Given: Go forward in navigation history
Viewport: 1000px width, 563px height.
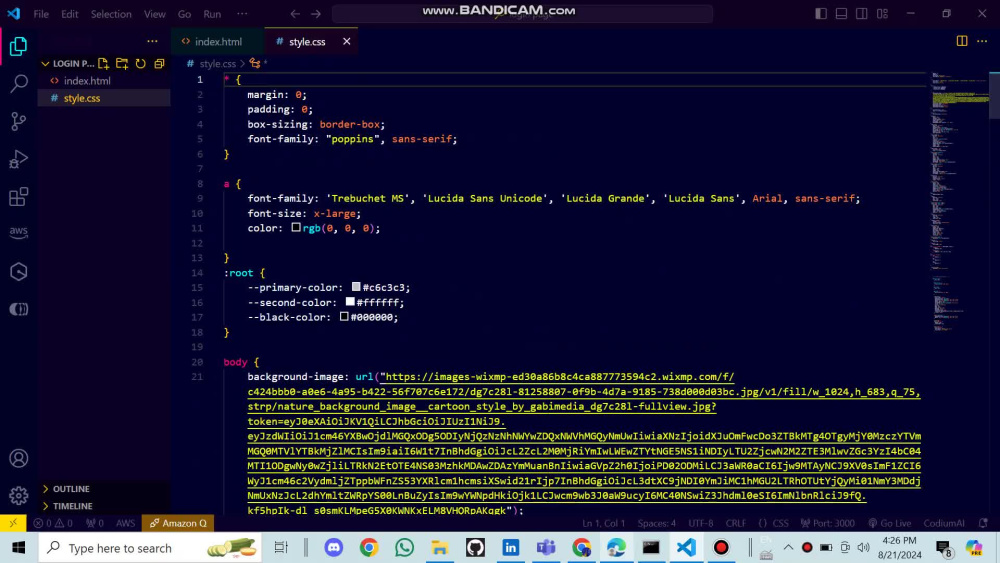Looking at the screenshot, I should click(316, 14).
